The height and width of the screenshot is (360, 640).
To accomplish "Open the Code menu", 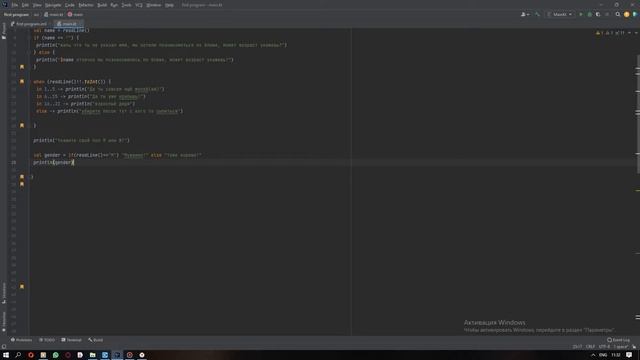I will click(70, 5).
